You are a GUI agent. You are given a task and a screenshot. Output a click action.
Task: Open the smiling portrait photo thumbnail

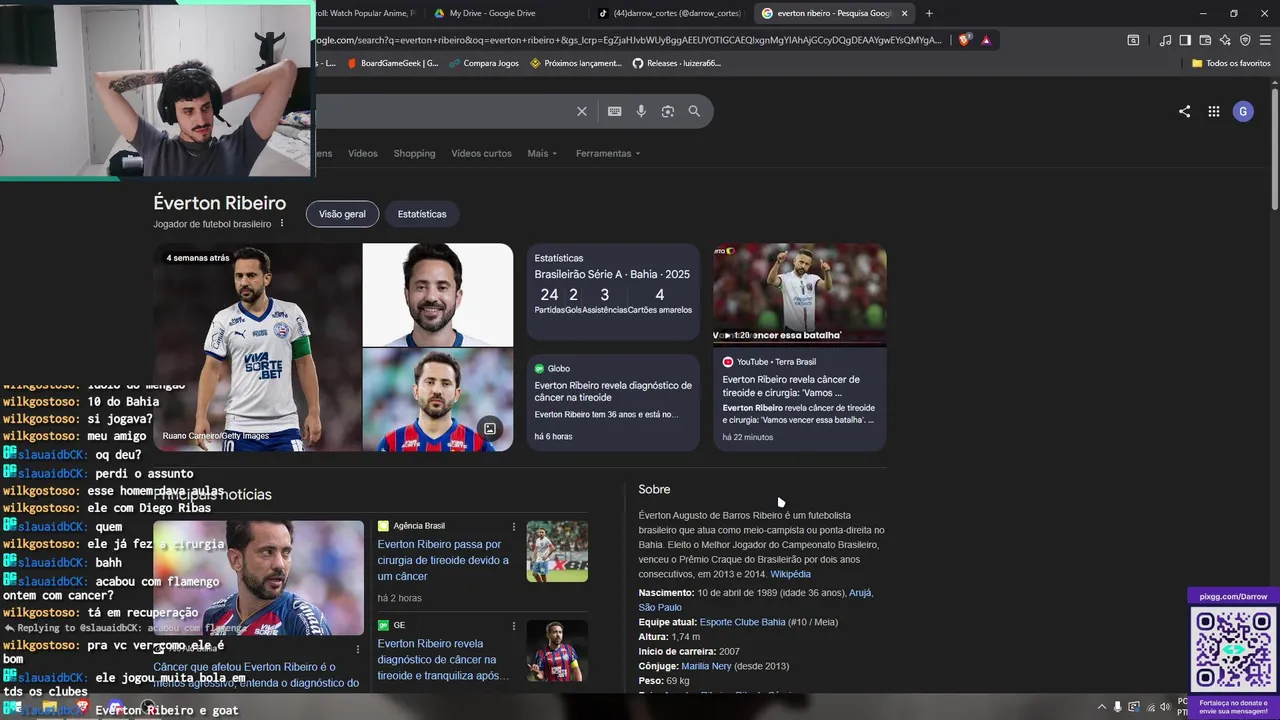tap(438, 294)
